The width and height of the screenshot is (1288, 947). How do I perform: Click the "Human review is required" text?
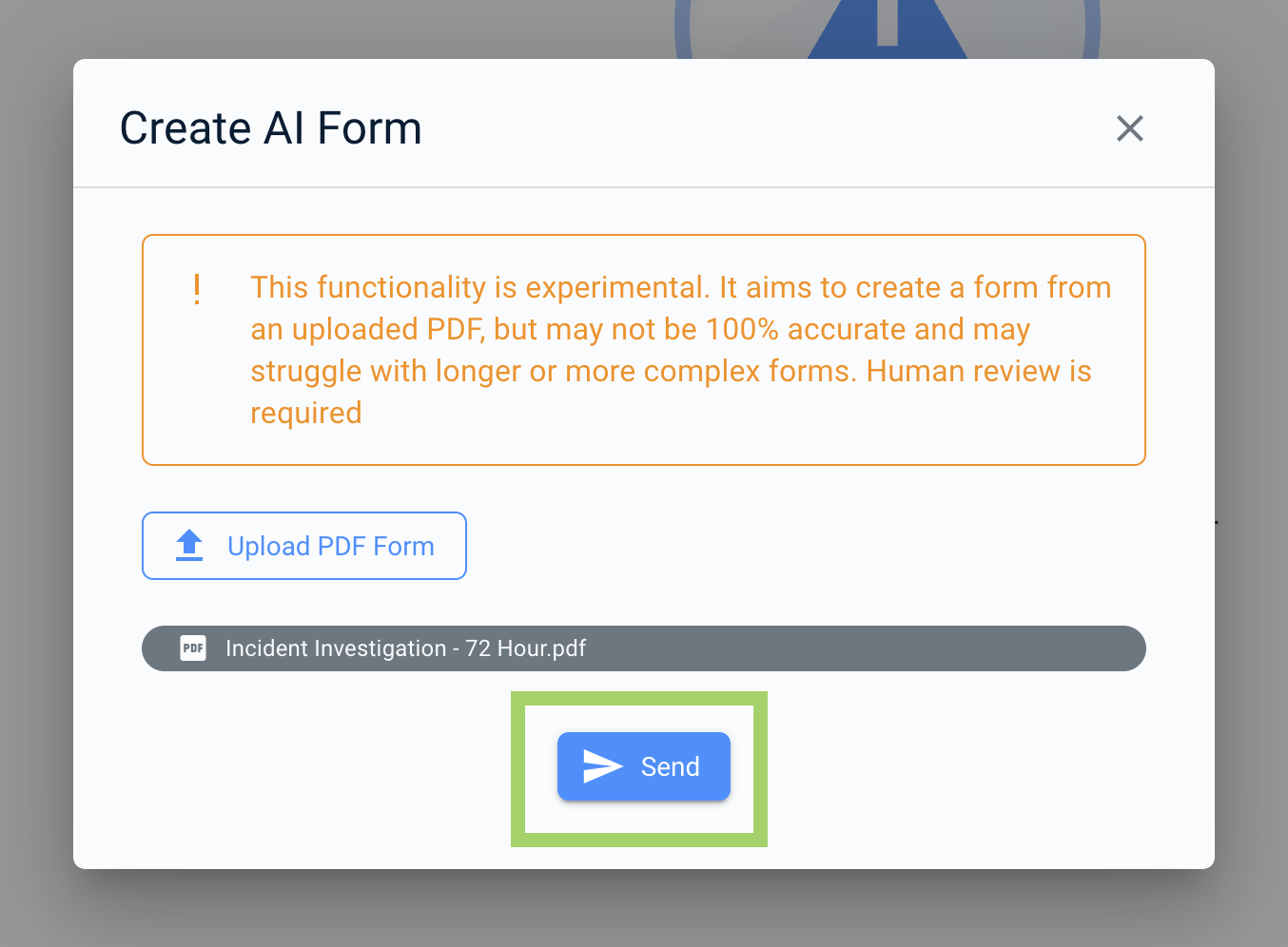(x=980, y=372)
